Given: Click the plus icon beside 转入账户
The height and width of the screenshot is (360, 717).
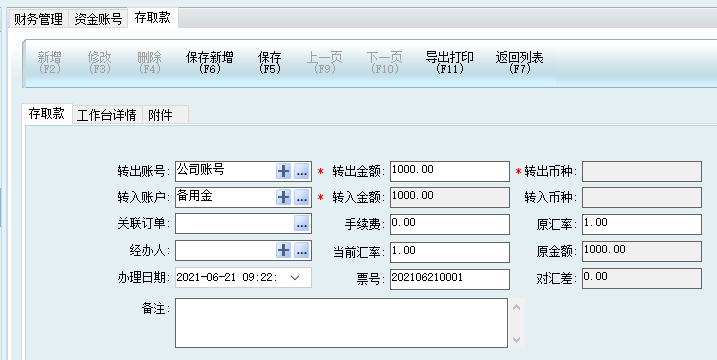Looking at the screenshot, I should [284, 198].
